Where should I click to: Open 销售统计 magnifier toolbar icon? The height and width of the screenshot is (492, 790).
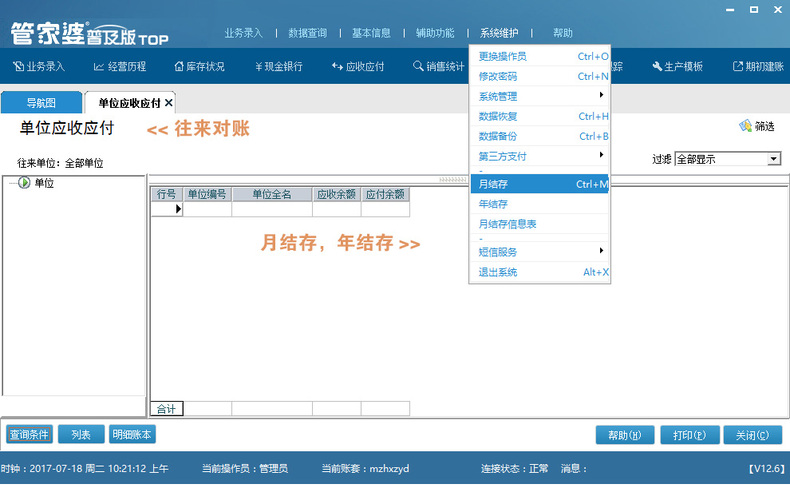click(x=418, y=66)
